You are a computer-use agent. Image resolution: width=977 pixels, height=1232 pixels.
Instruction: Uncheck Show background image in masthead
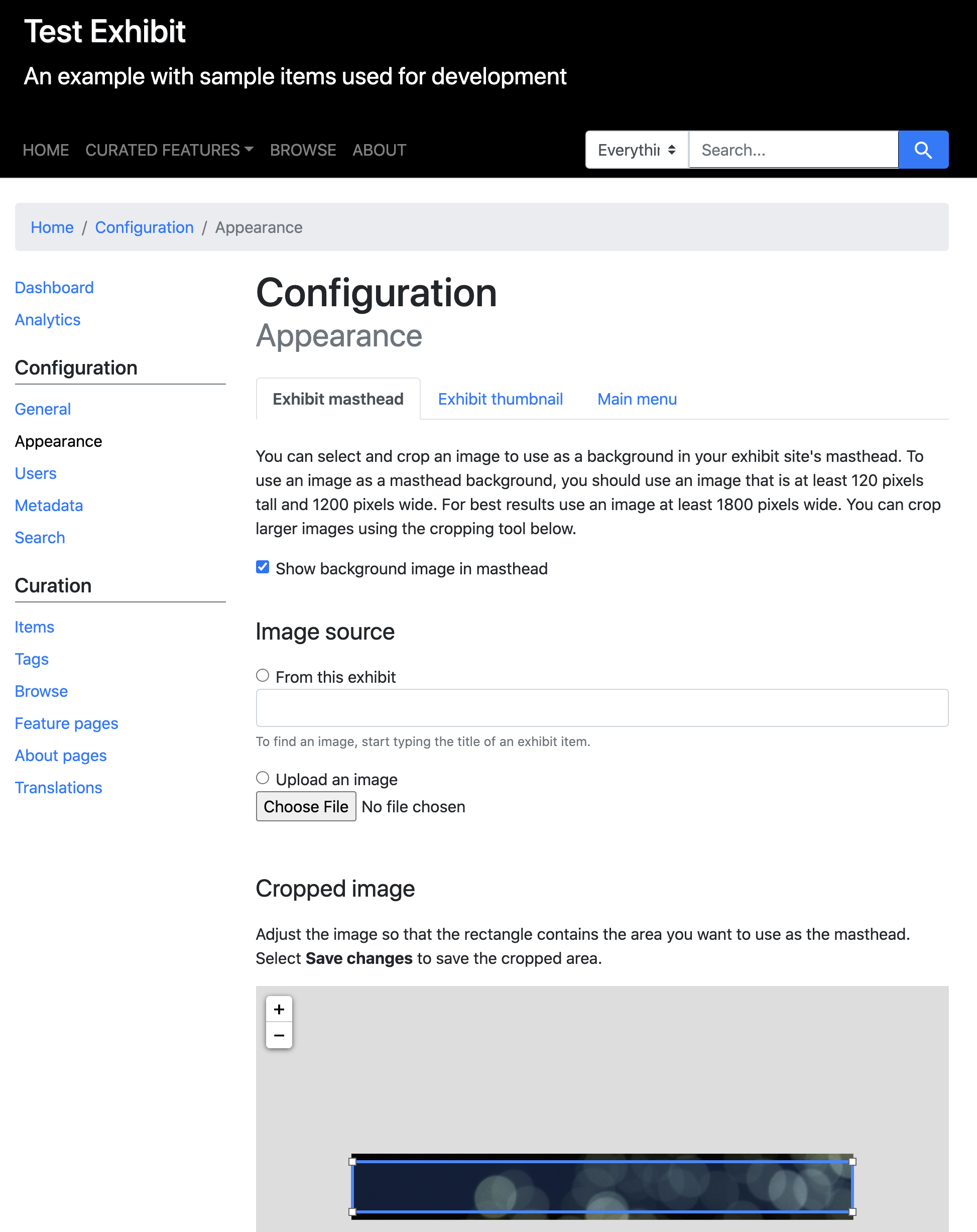coord(262,567)
